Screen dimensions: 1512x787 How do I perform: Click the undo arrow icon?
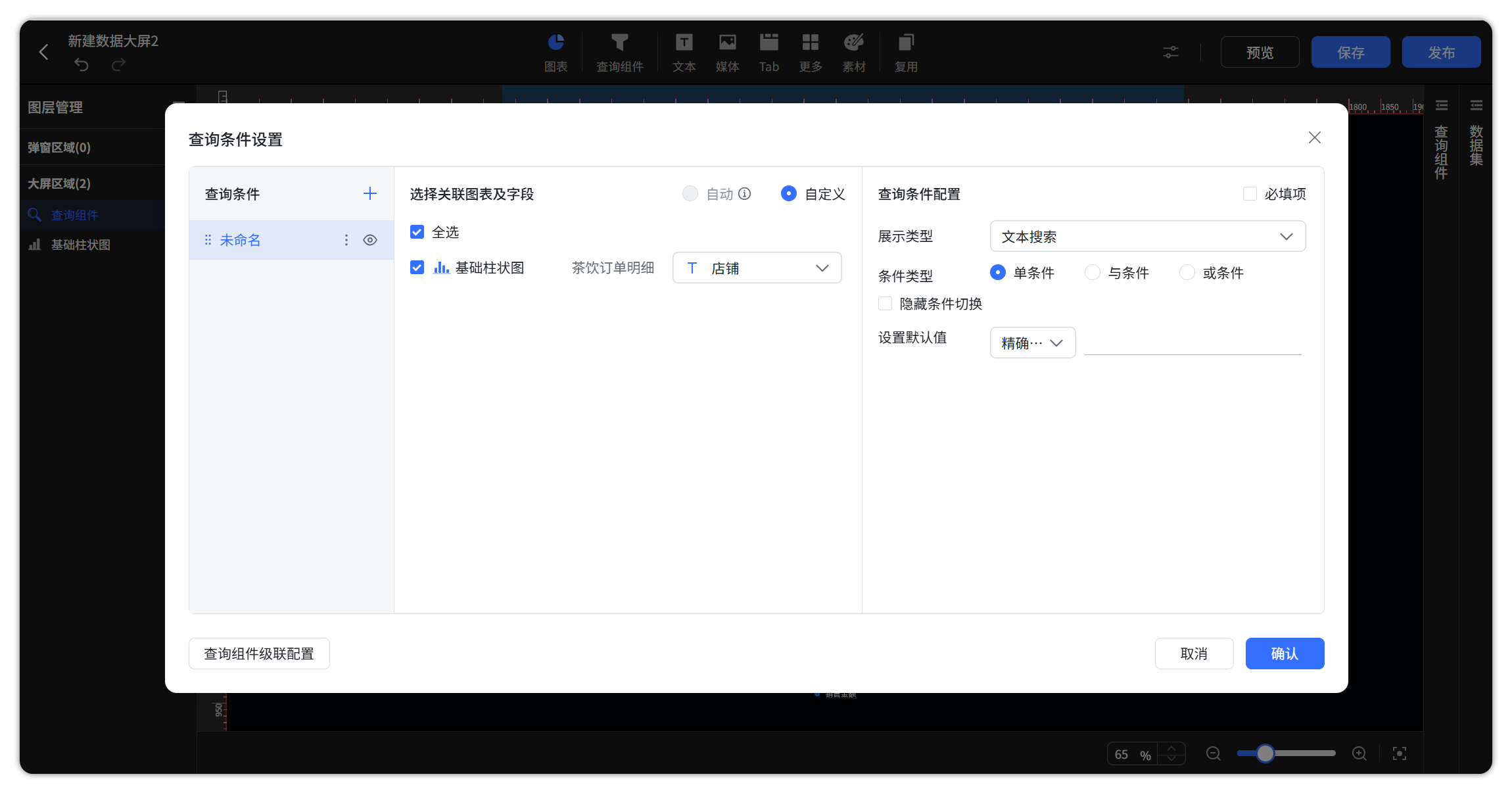pyautogui.click(x=82, y=64)
